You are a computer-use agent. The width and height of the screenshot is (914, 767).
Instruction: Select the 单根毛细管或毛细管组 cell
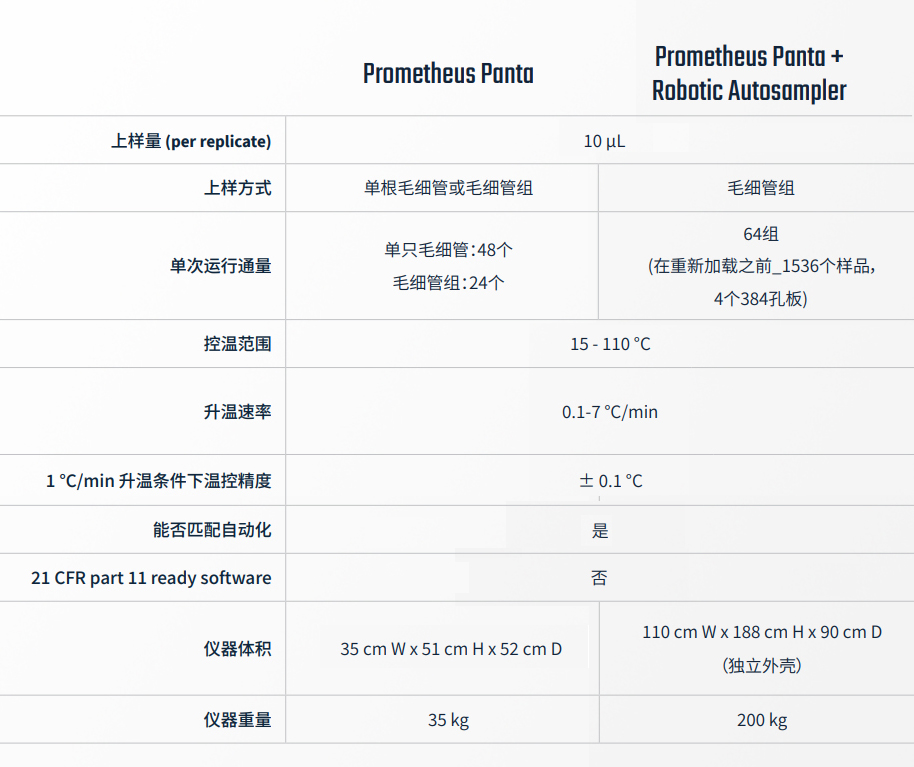click(448, 188)
